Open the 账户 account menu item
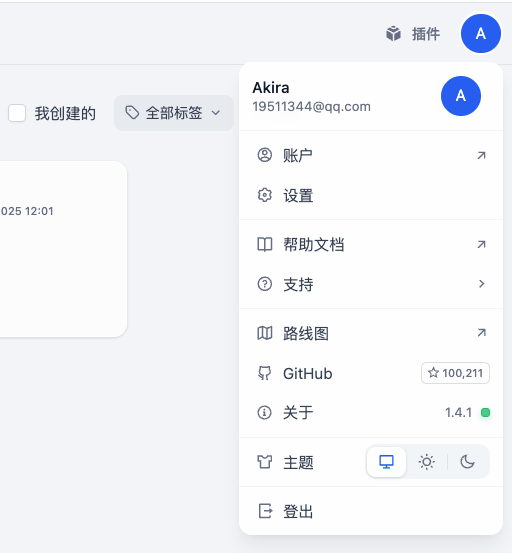The image size is (512, 553). [371, 155]
